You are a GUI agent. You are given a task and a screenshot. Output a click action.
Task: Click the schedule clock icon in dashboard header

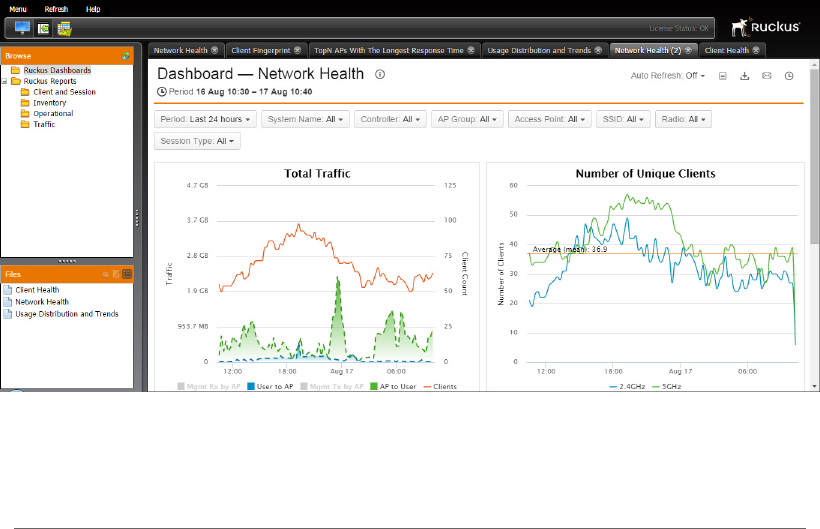click(789, 76)
